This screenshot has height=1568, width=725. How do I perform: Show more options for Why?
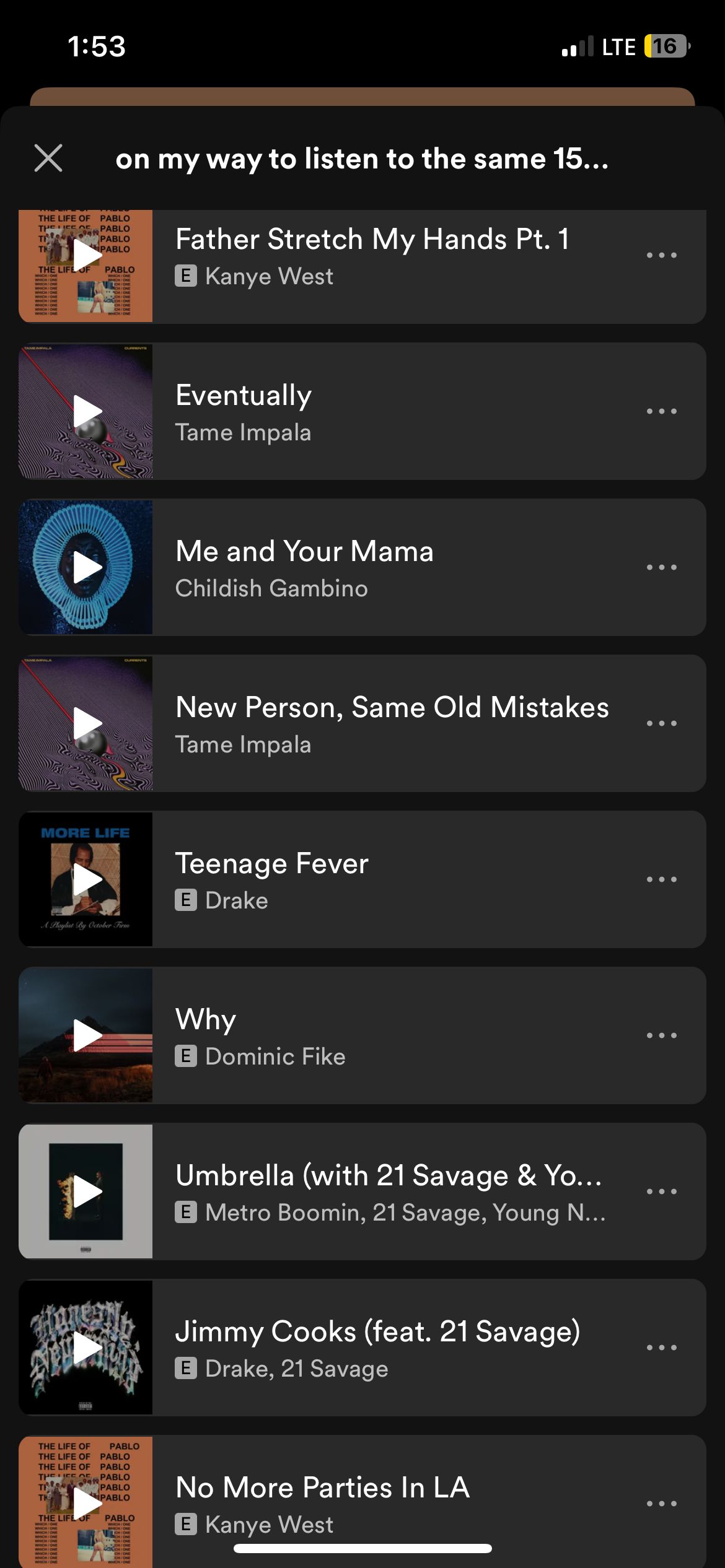pyautogui.click(x=661, y=1035)
